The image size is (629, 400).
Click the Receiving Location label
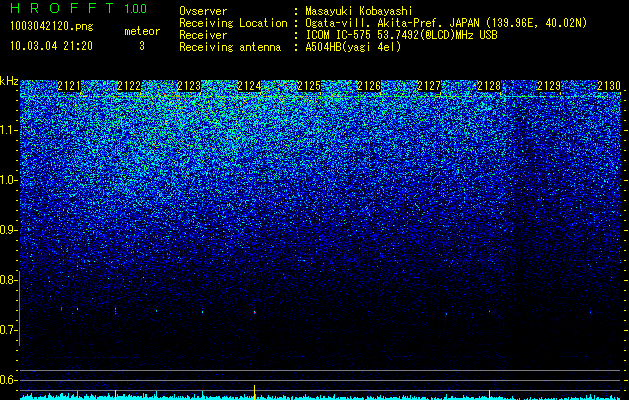[x=233, y=23]
